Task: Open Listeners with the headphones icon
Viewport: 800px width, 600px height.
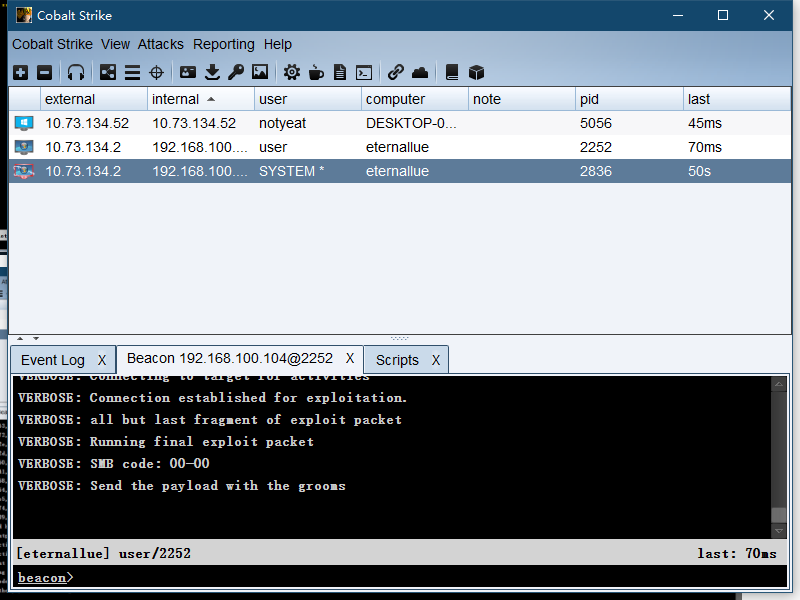Action: pos(76,72)
